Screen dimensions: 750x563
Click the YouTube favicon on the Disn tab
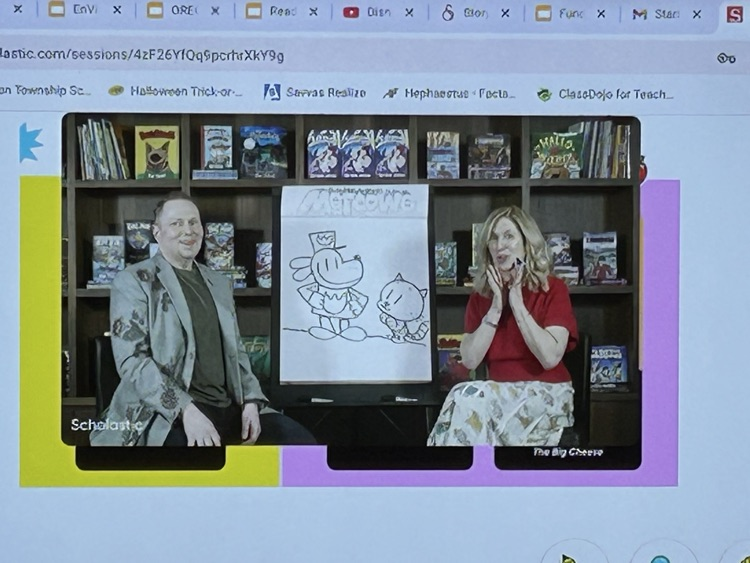click(x=351, y=13)
